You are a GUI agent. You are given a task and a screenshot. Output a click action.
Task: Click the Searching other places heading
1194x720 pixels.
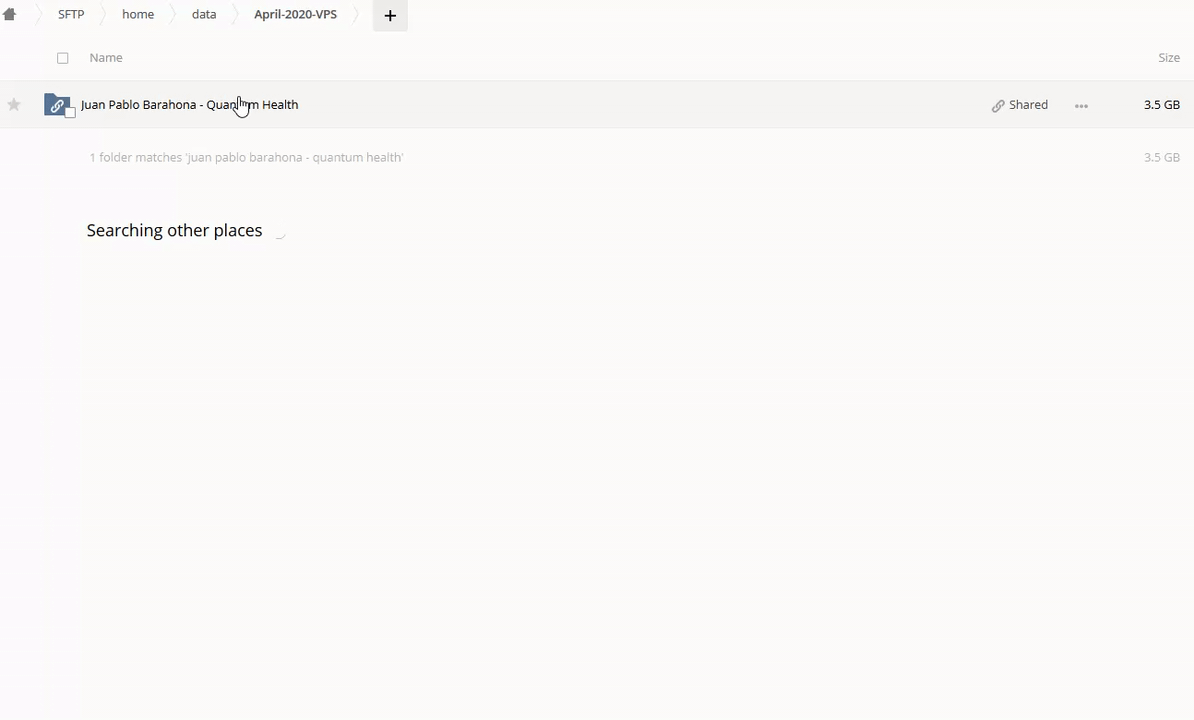pyautogui.click(x=174, y=231)
